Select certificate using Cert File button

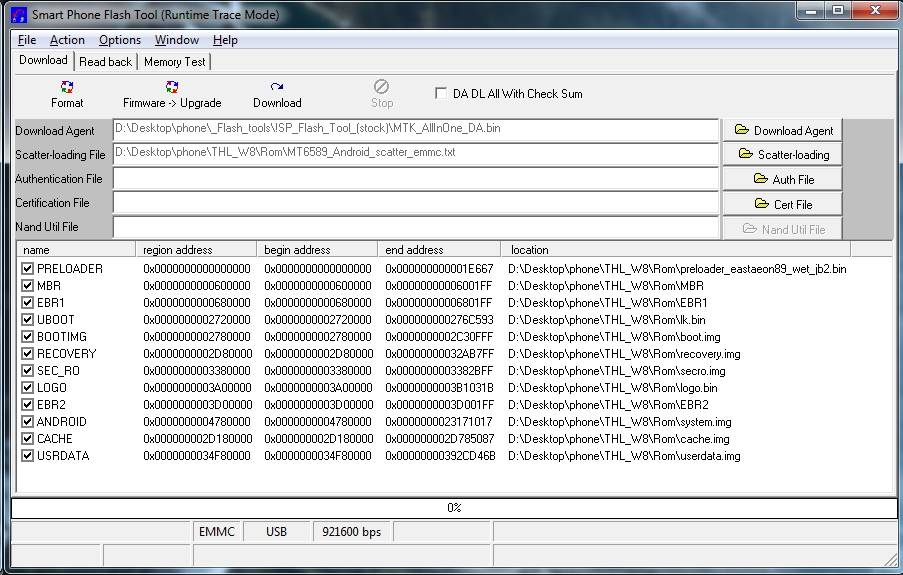[x=782, y=204]
